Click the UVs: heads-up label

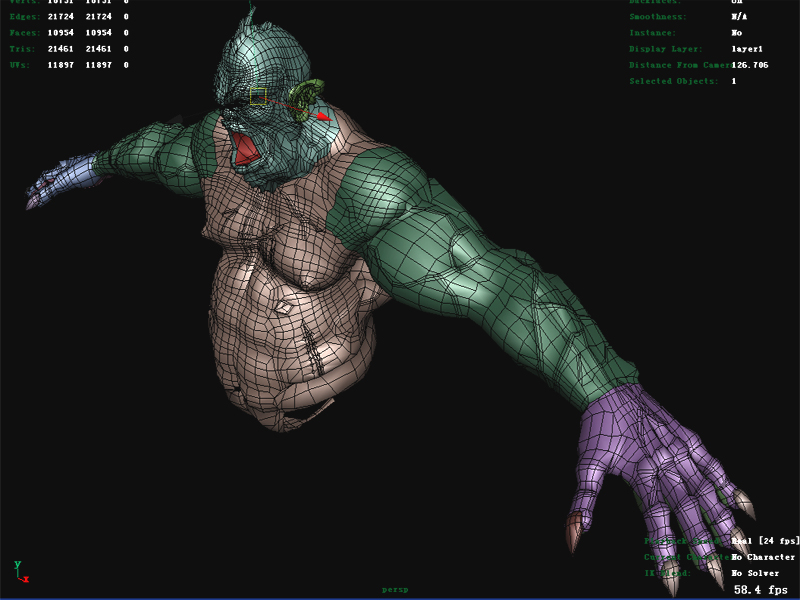19,65
